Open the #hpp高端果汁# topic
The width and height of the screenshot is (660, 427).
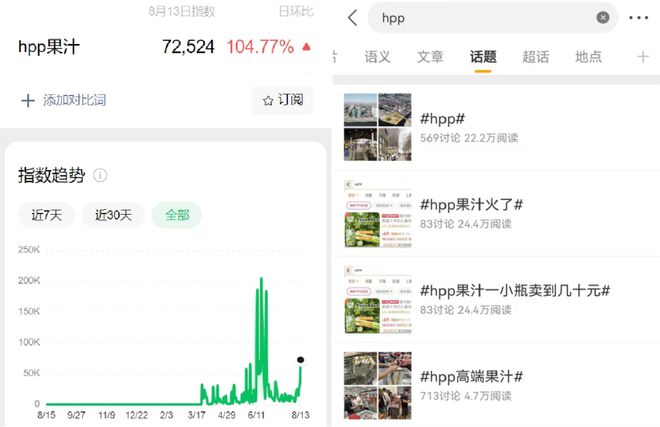[x=496, y=385]
